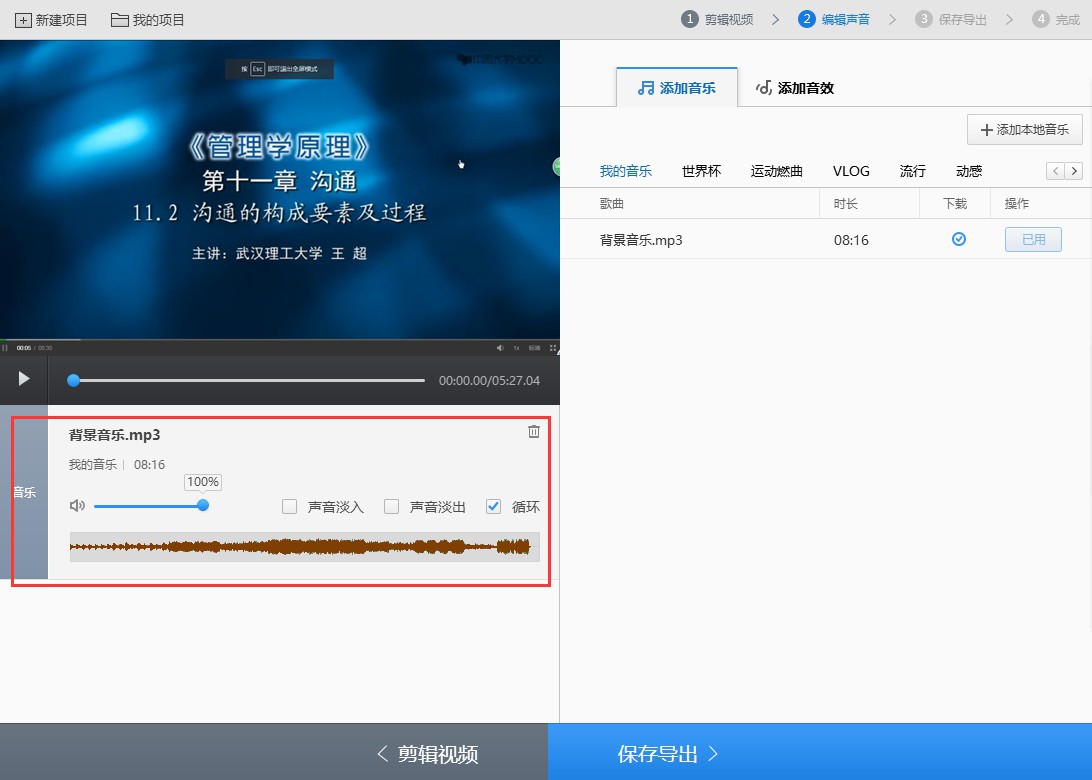
Task: Click the embedded player fullscreen icon
Action: 553,348
